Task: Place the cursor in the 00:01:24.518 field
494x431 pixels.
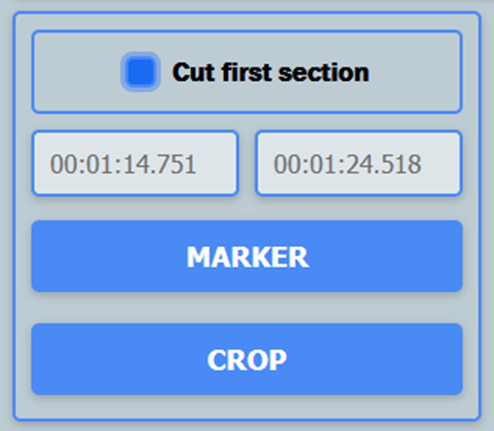Action: (359, 163)
